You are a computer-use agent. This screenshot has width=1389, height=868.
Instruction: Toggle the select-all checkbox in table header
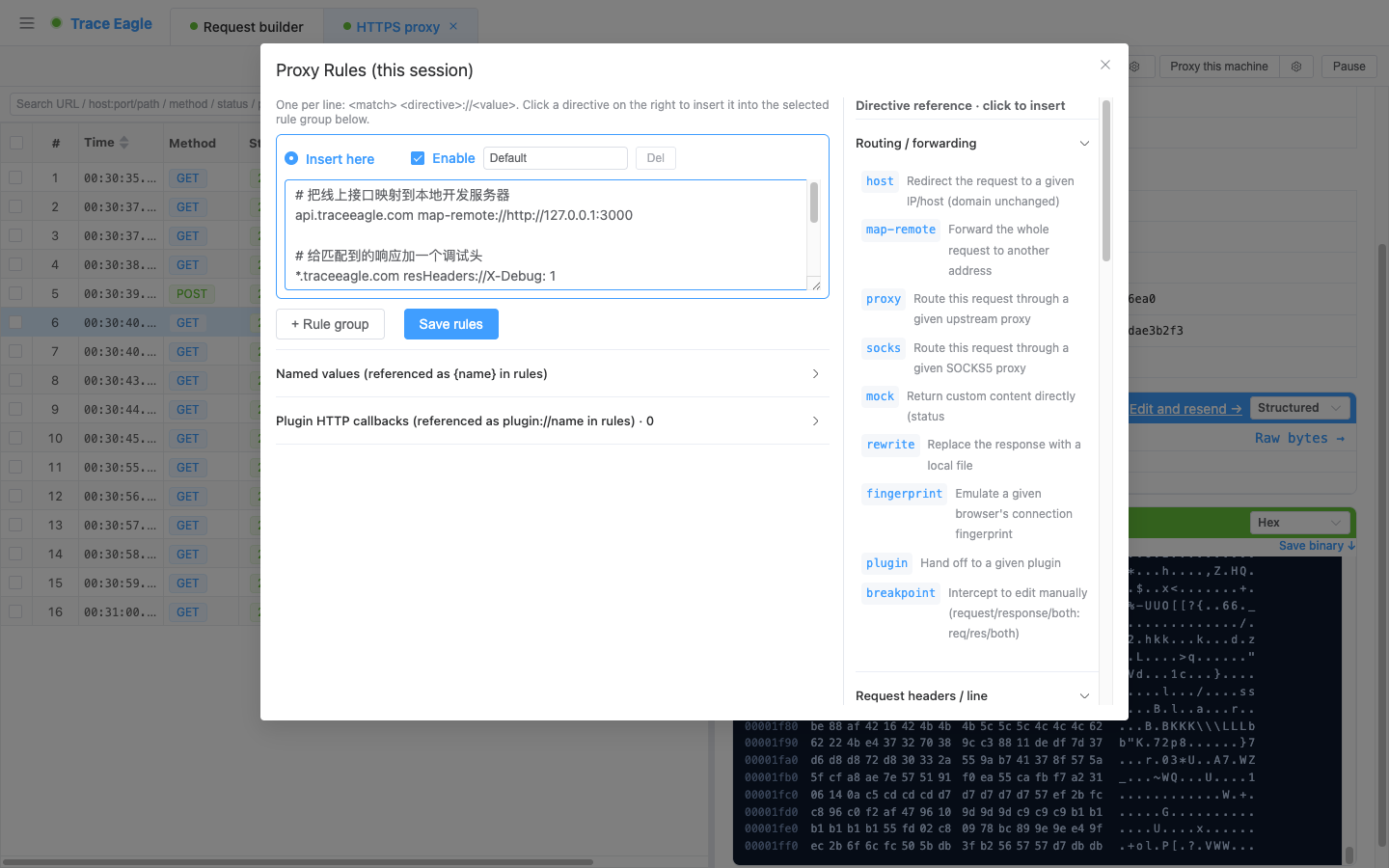(16, 143)
